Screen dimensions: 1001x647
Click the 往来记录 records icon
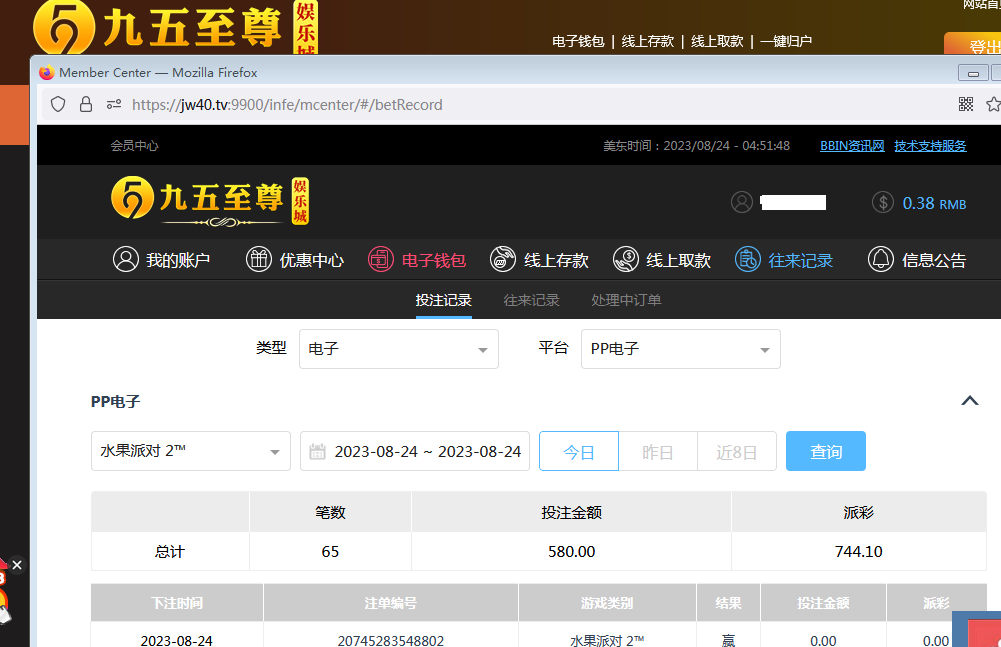[748, 259]
